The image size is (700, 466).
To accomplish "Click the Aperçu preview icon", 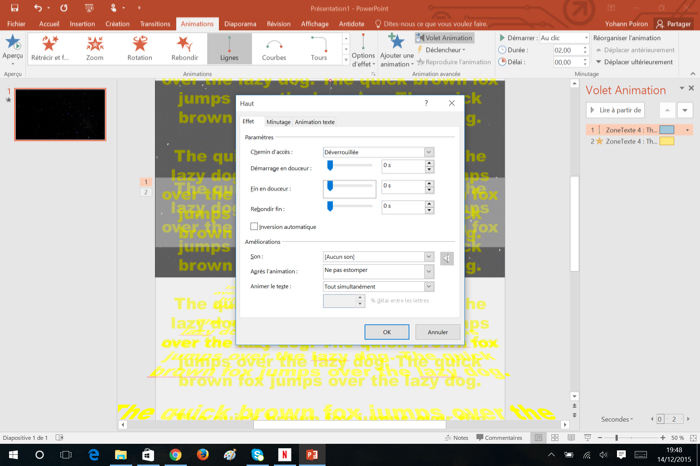I will (13, 44).
